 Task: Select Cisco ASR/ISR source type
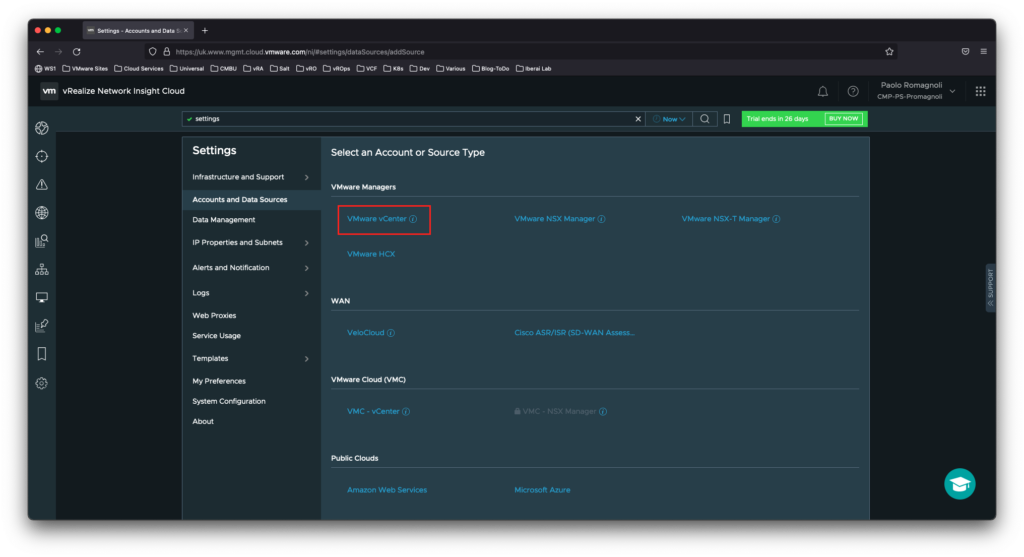(x=574, y=333)
